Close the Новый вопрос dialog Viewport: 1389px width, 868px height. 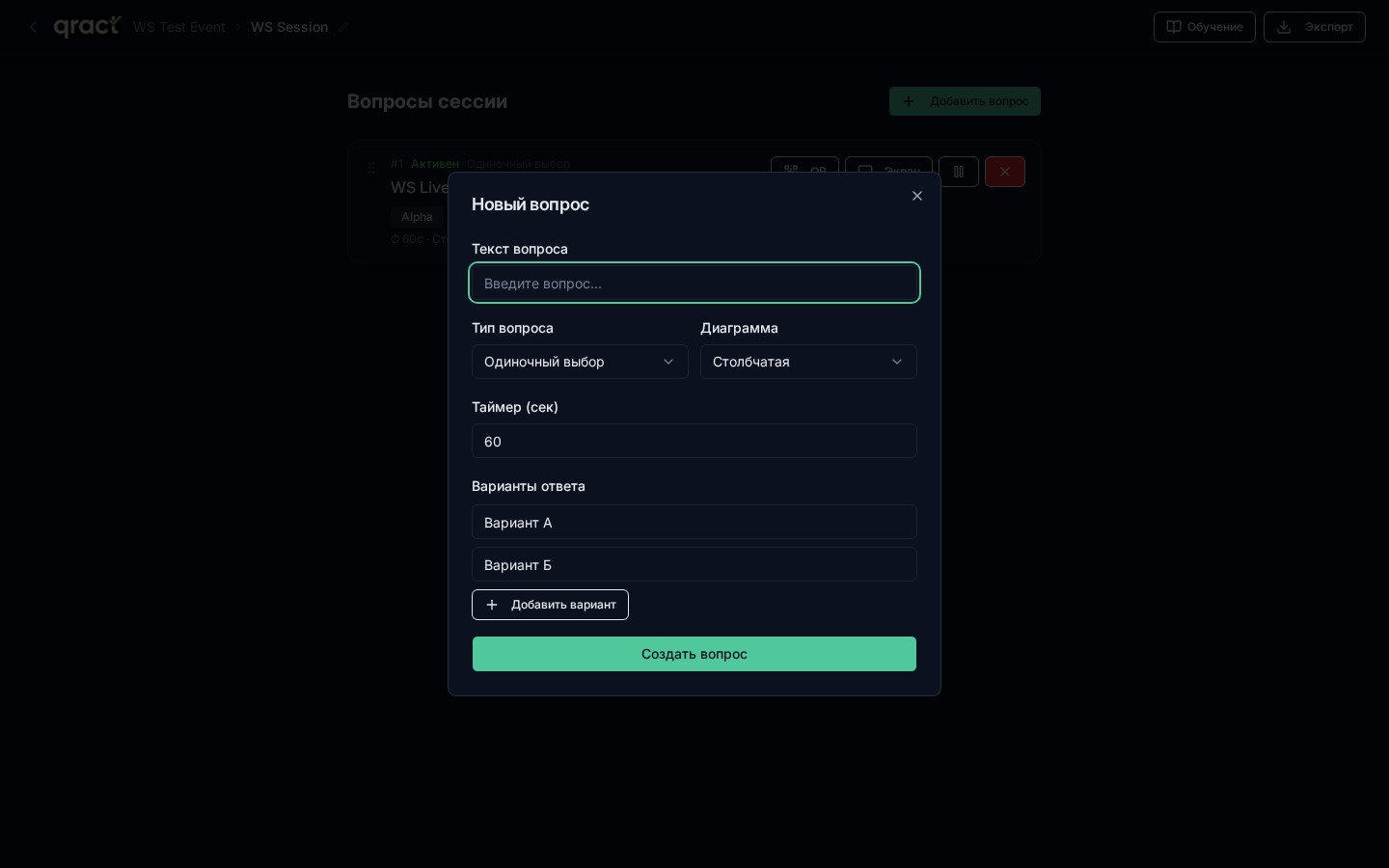coord(917,196)
